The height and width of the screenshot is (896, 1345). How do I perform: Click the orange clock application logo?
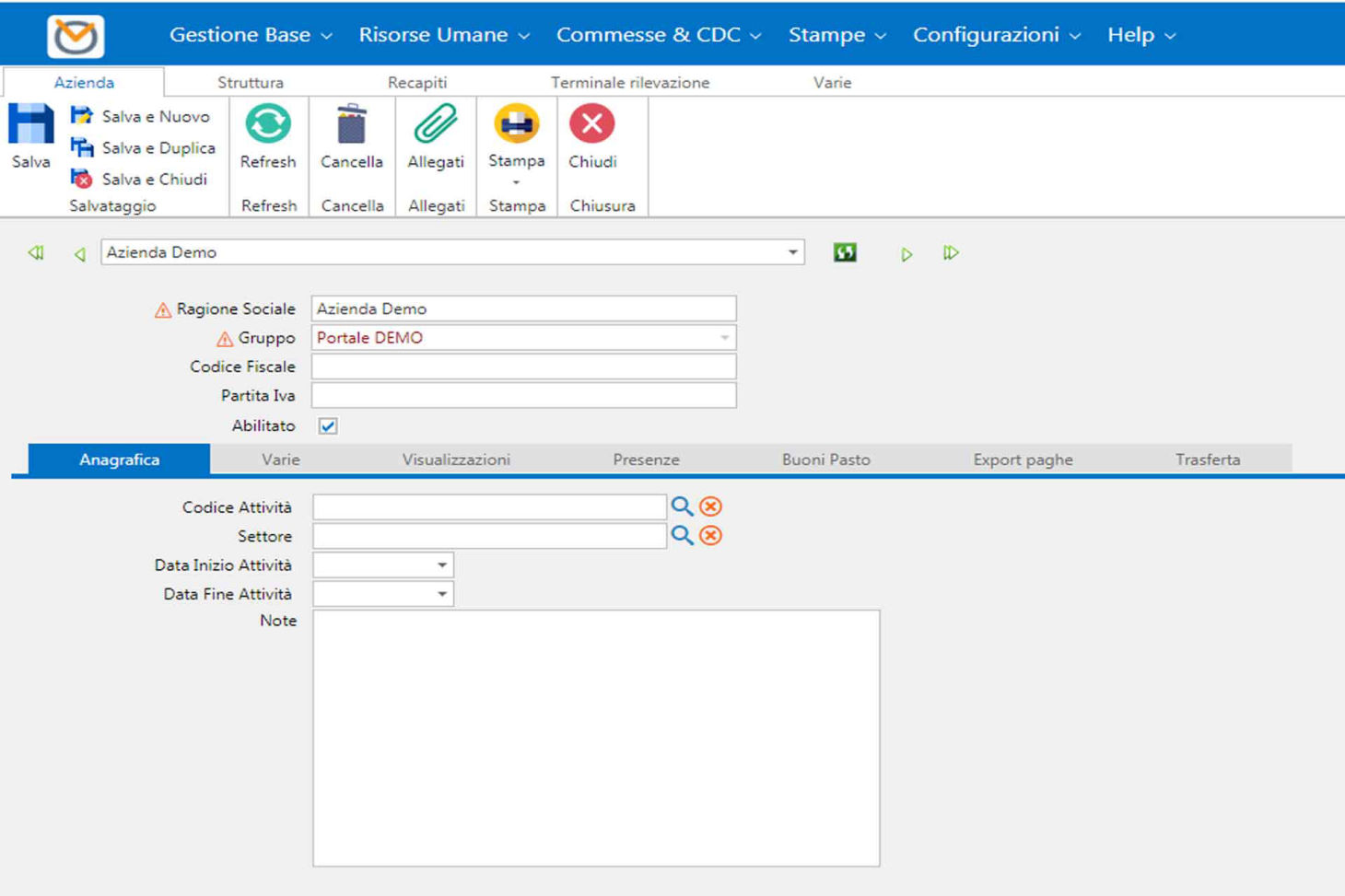pyautogui.click(x=76, y=35)
